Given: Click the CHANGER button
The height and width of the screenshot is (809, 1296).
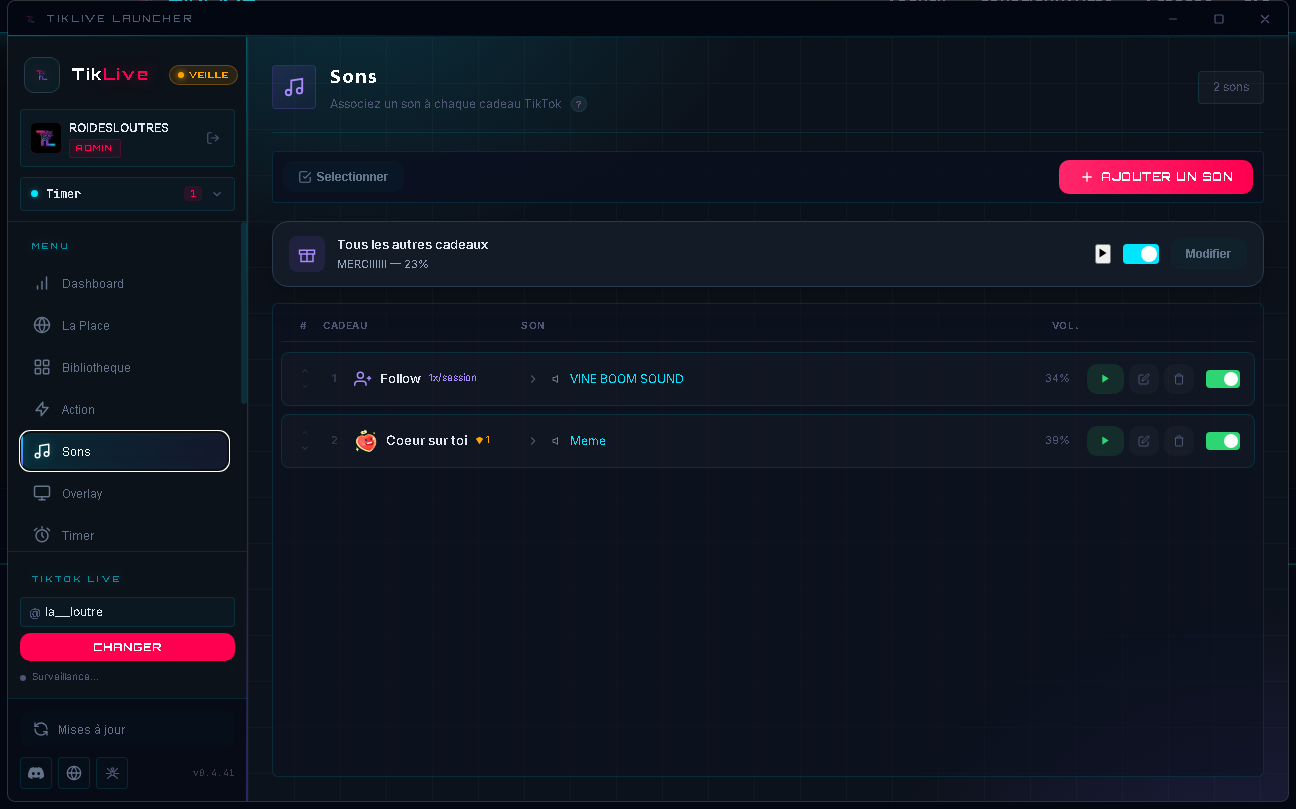Looking at the screenshot, I should coord(127,647).
